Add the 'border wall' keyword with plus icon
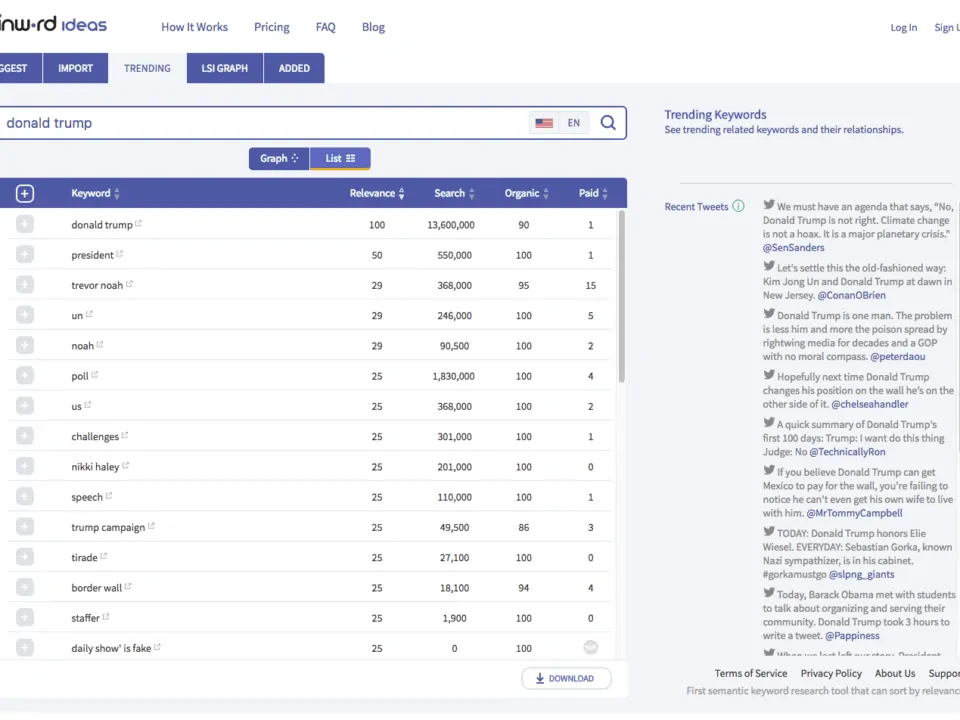Image resolution: width=960 pixels, height=720 pixels. (x=24, y=588)
